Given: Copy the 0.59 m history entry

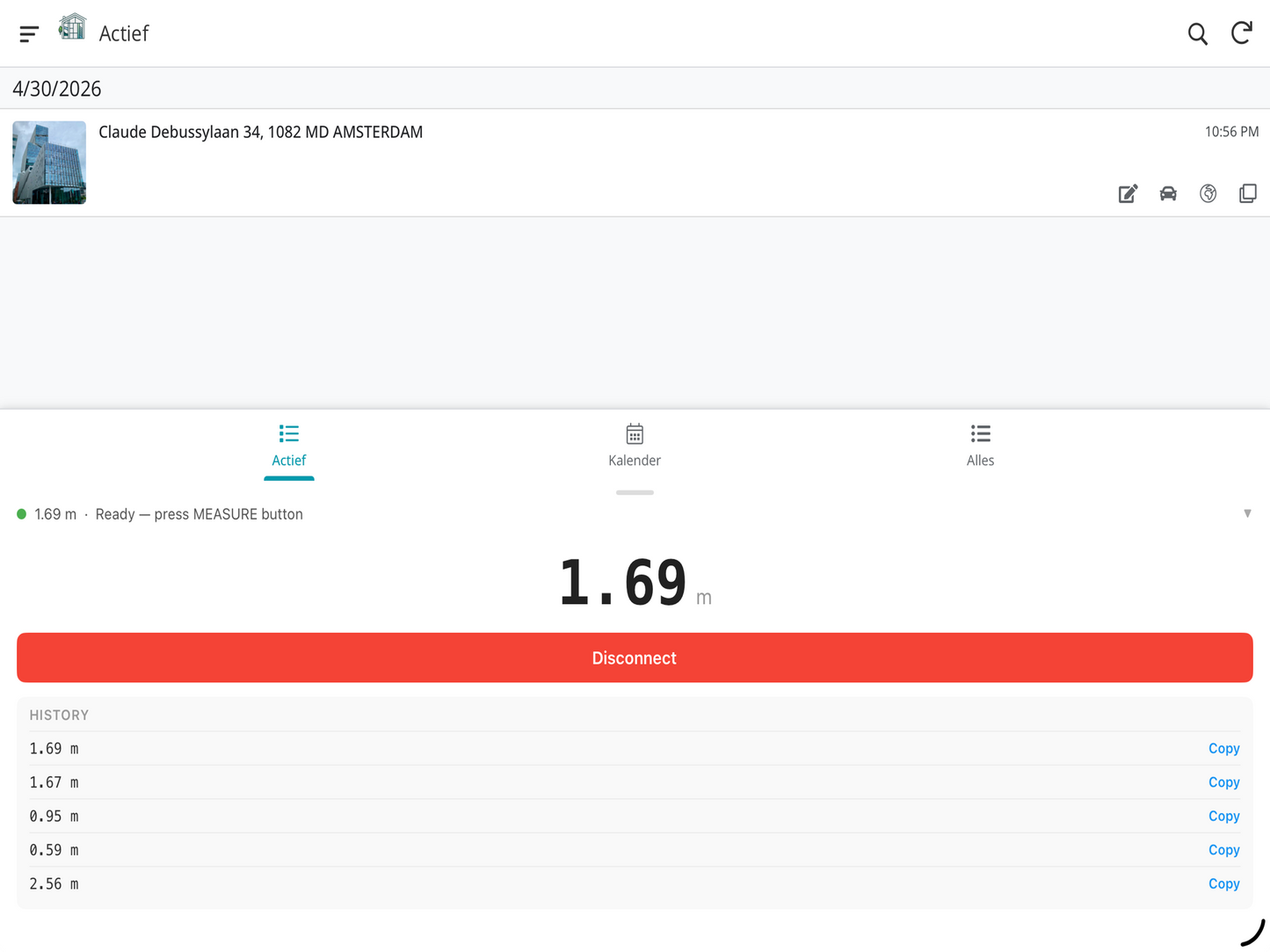Looking at the screenshot, I should pos(1223,850).
